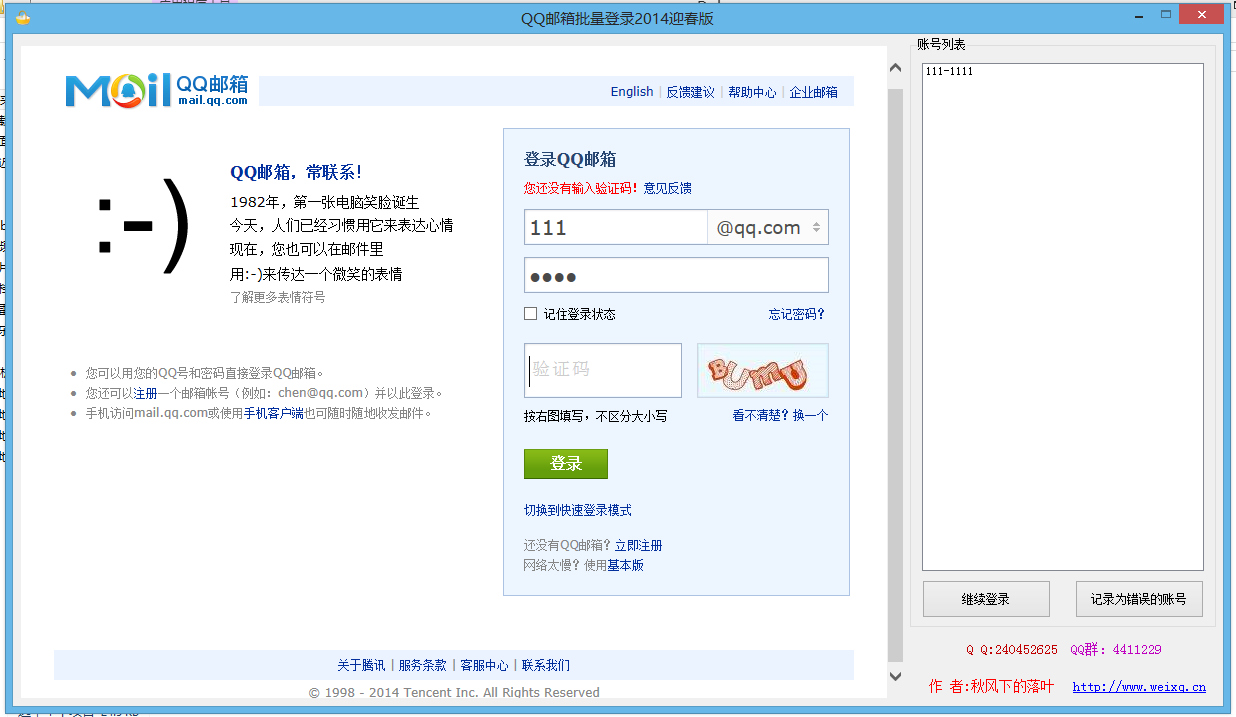Tick the 记住登录状态 checkbox
The image size is (1236, 717).
point(531,314)
